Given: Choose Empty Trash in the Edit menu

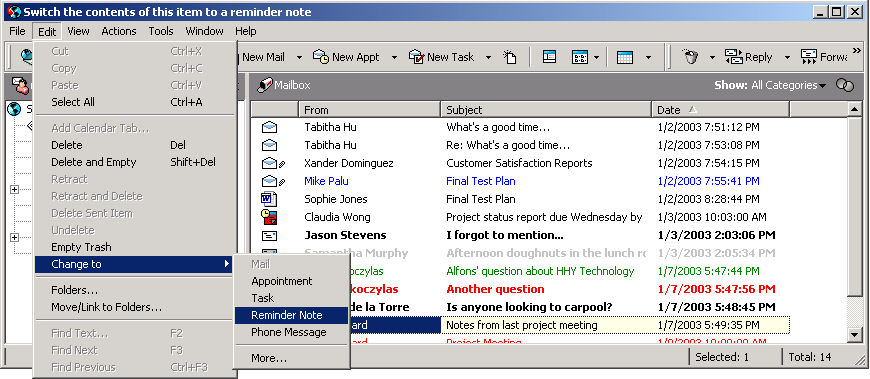Looking at the screenshot, I should 135,247.
